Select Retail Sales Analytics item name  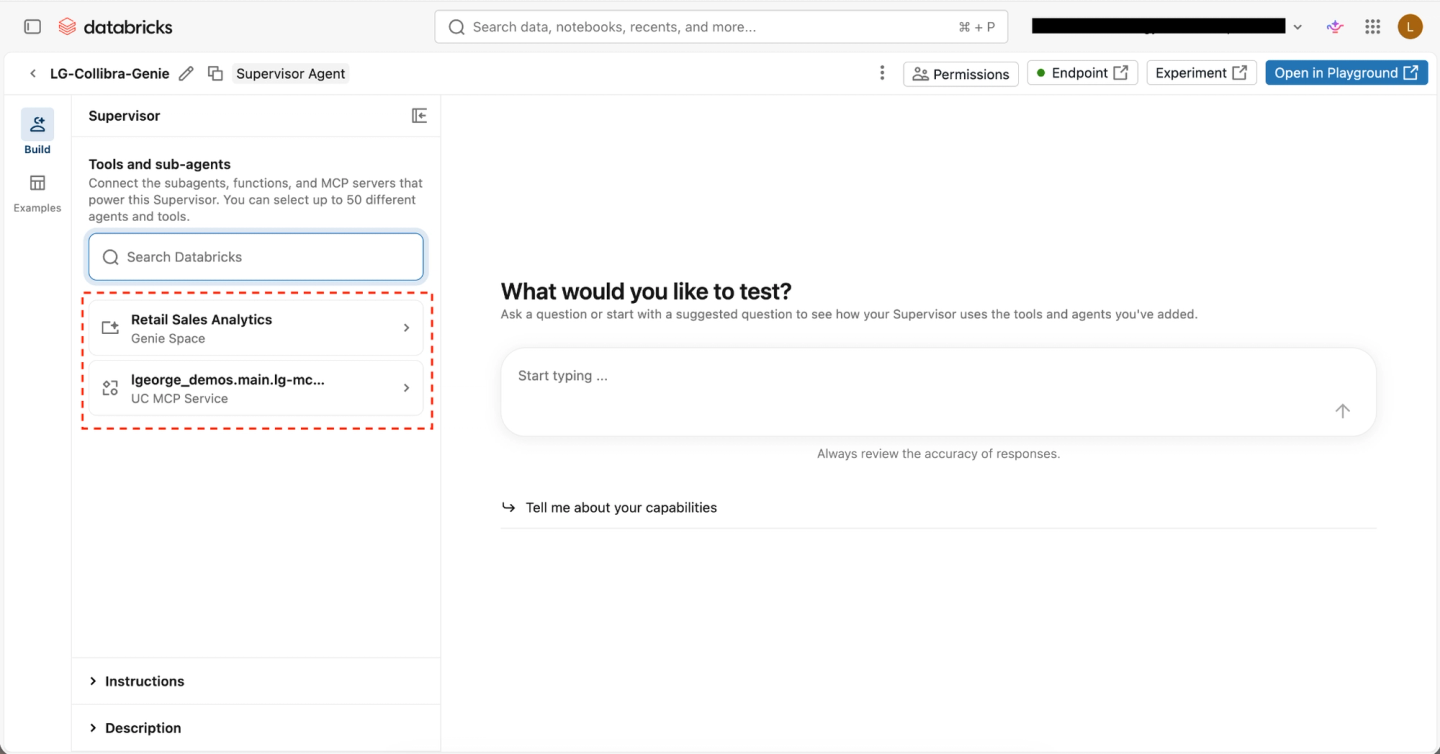pyautogui.click(x=201, y=320)
